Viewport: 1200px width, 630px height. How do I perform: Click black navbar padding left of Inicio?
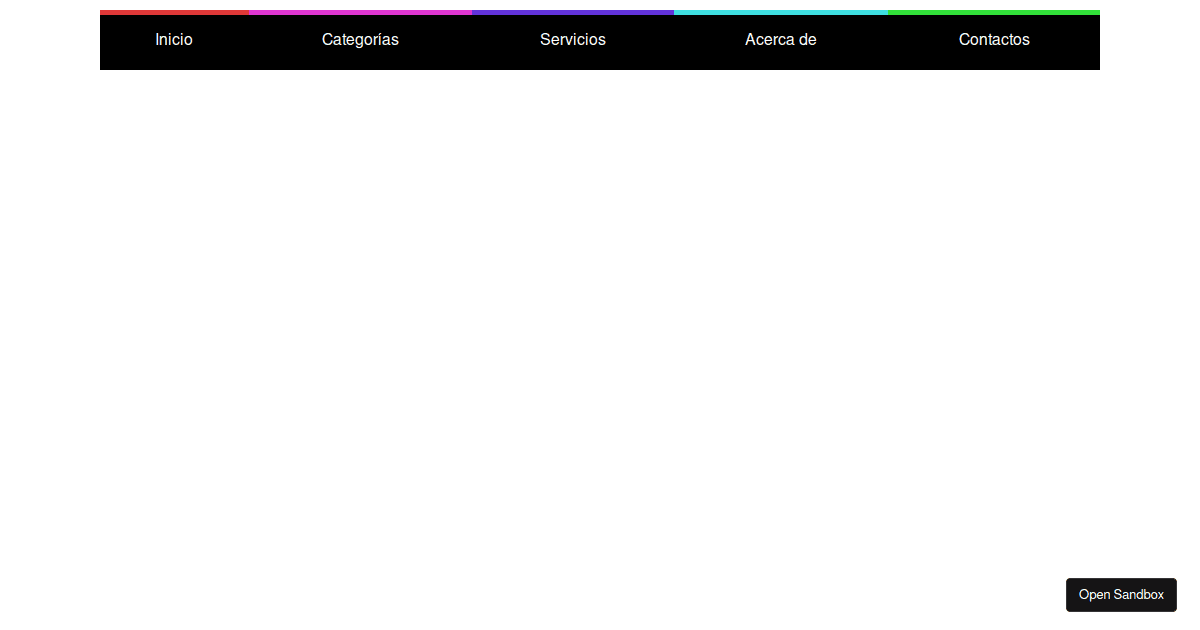(x=120, y=42)
